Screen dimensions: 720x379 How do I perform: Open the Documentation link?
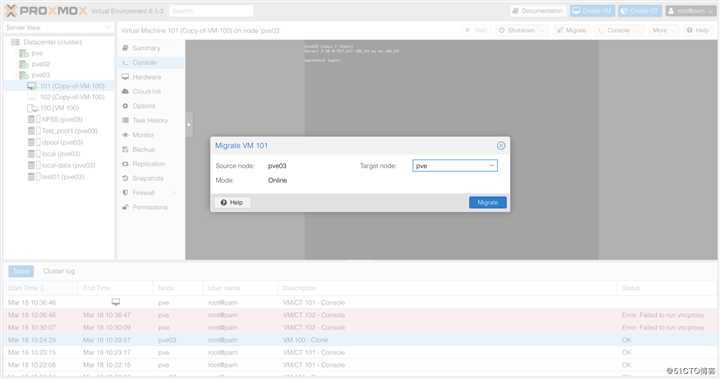pyautogui.click(x=538, y=11)
